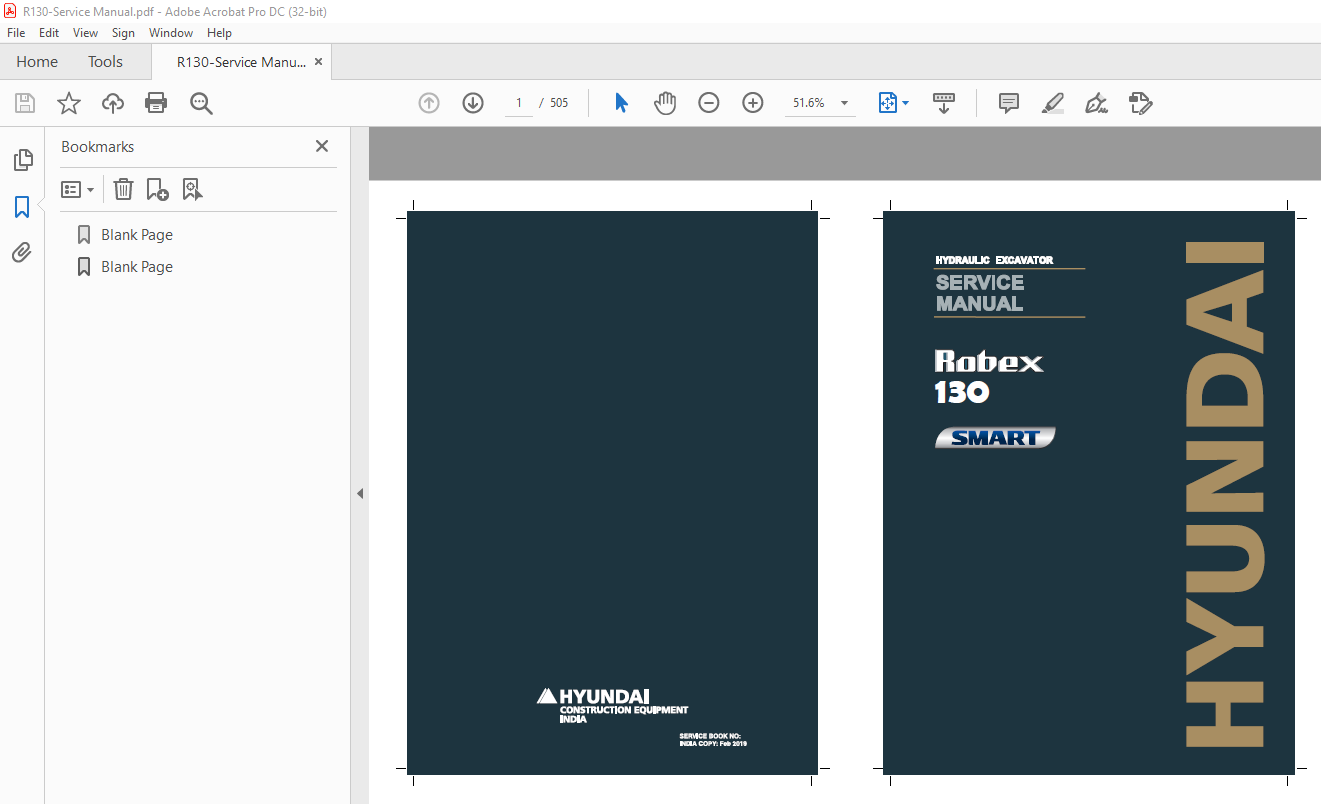Open the Find text magnifier tool
Viewport: 1321px width, 804px height.
click(202, 103)
